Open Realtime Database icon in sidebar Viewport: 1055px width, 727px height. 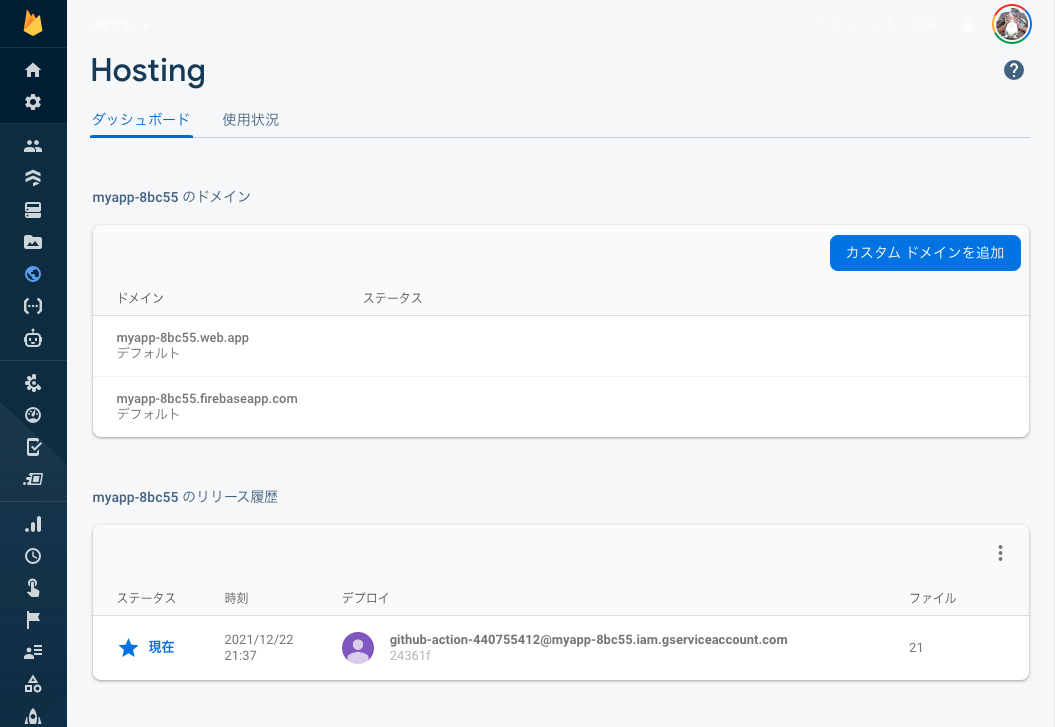tap(33, 210)
